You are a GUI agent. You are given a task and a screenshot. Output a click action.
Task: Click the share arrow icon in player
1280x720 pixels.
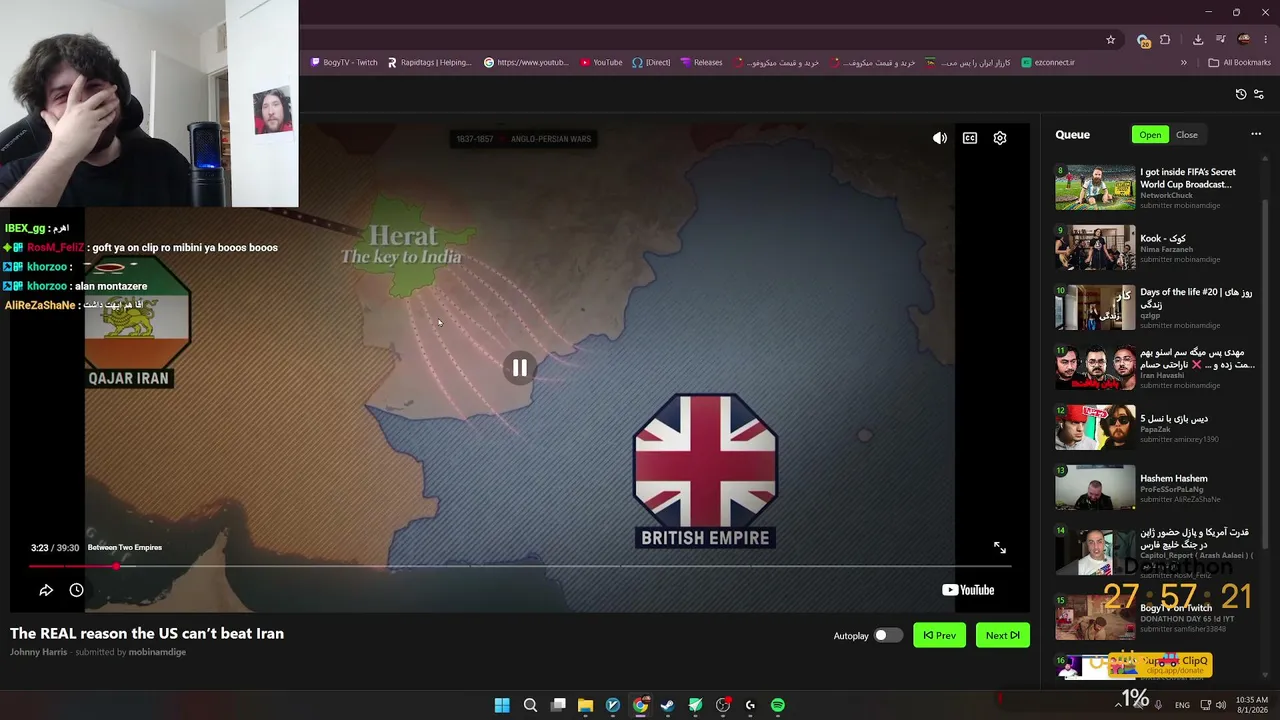coord(46,590)
